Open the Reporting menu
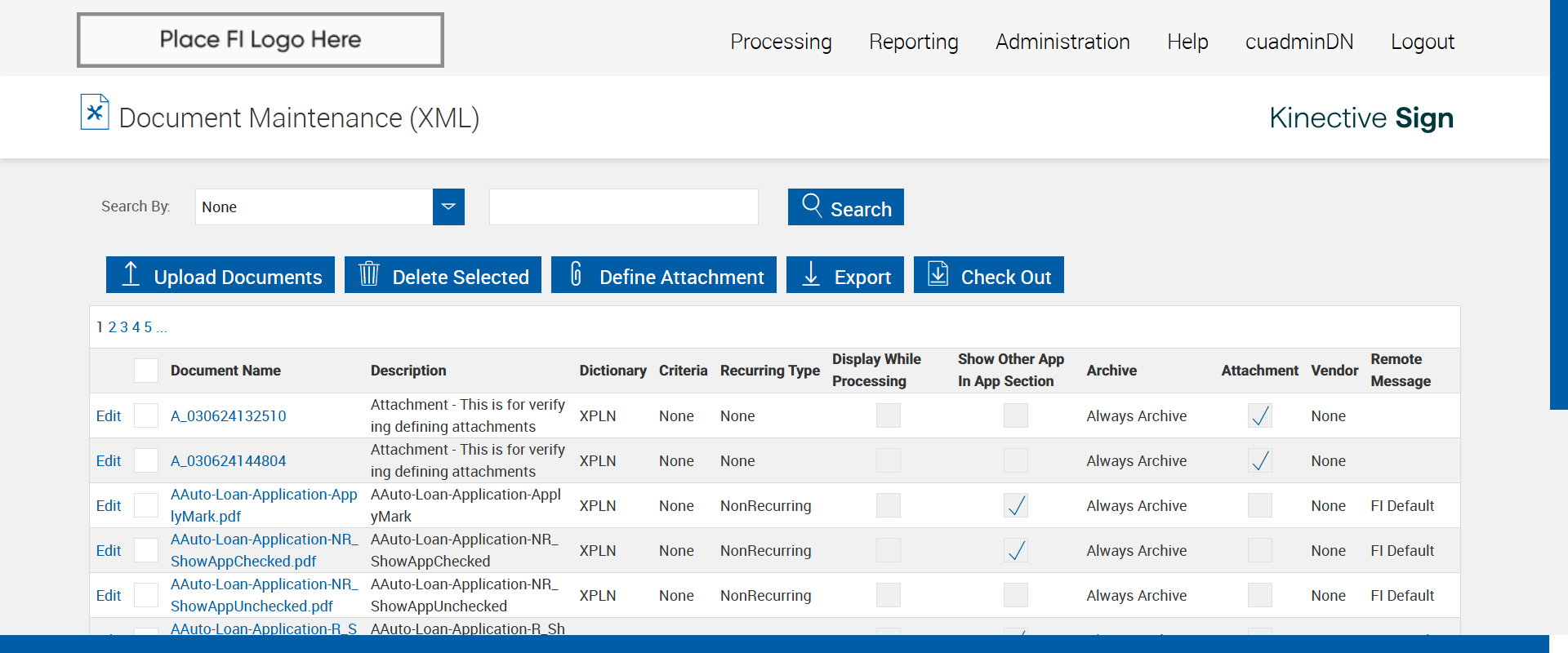Screen dimensions: 1568x653 913,42
